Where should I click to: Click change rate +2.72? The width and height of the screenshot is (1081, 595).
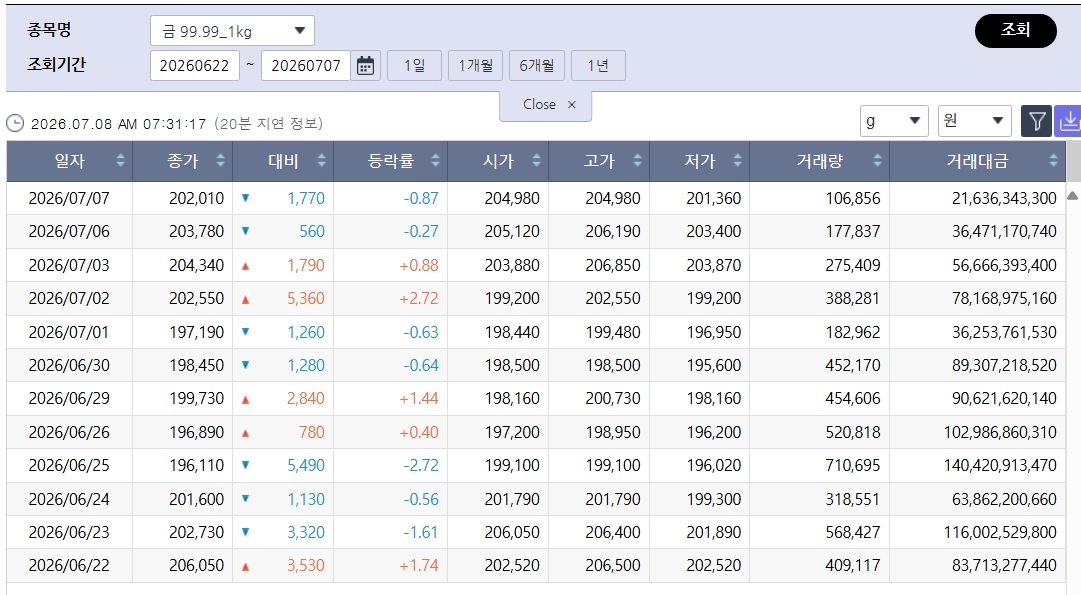pos(418,299)
